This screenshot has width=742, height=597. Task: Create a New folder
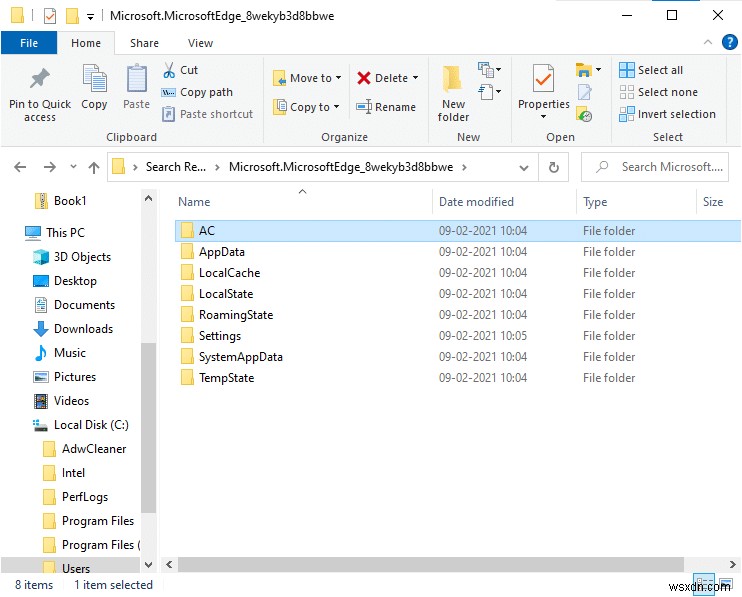453,95
